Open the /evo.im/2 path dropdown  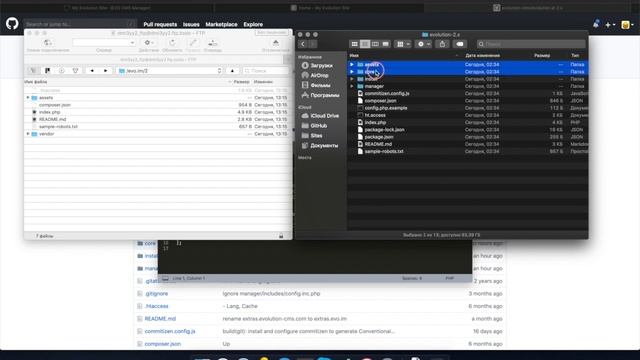tap(170, 71)
